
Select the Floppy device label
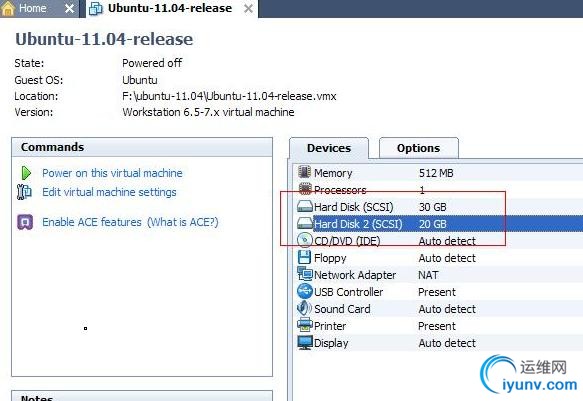(330, 258)
